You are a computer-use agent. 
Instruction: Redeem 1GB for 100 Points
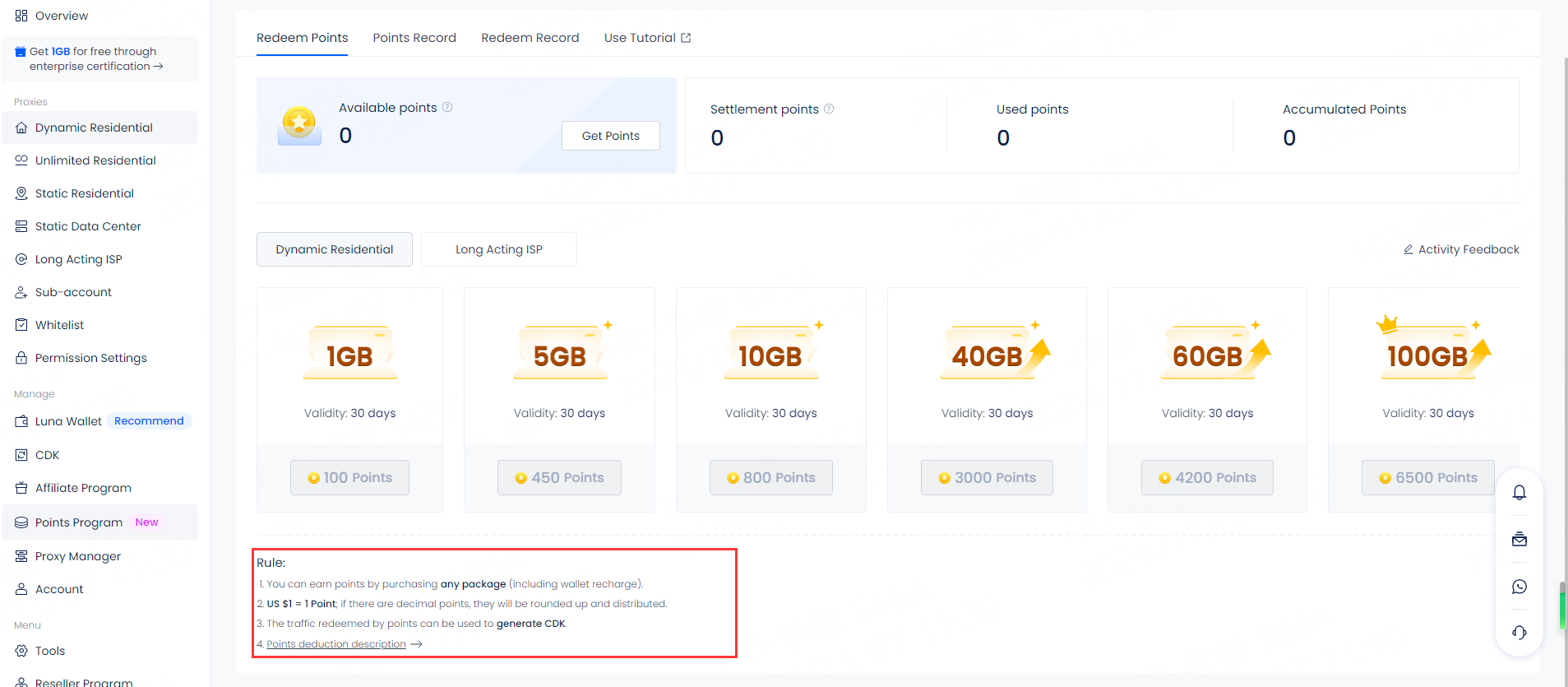pos(349,477)
